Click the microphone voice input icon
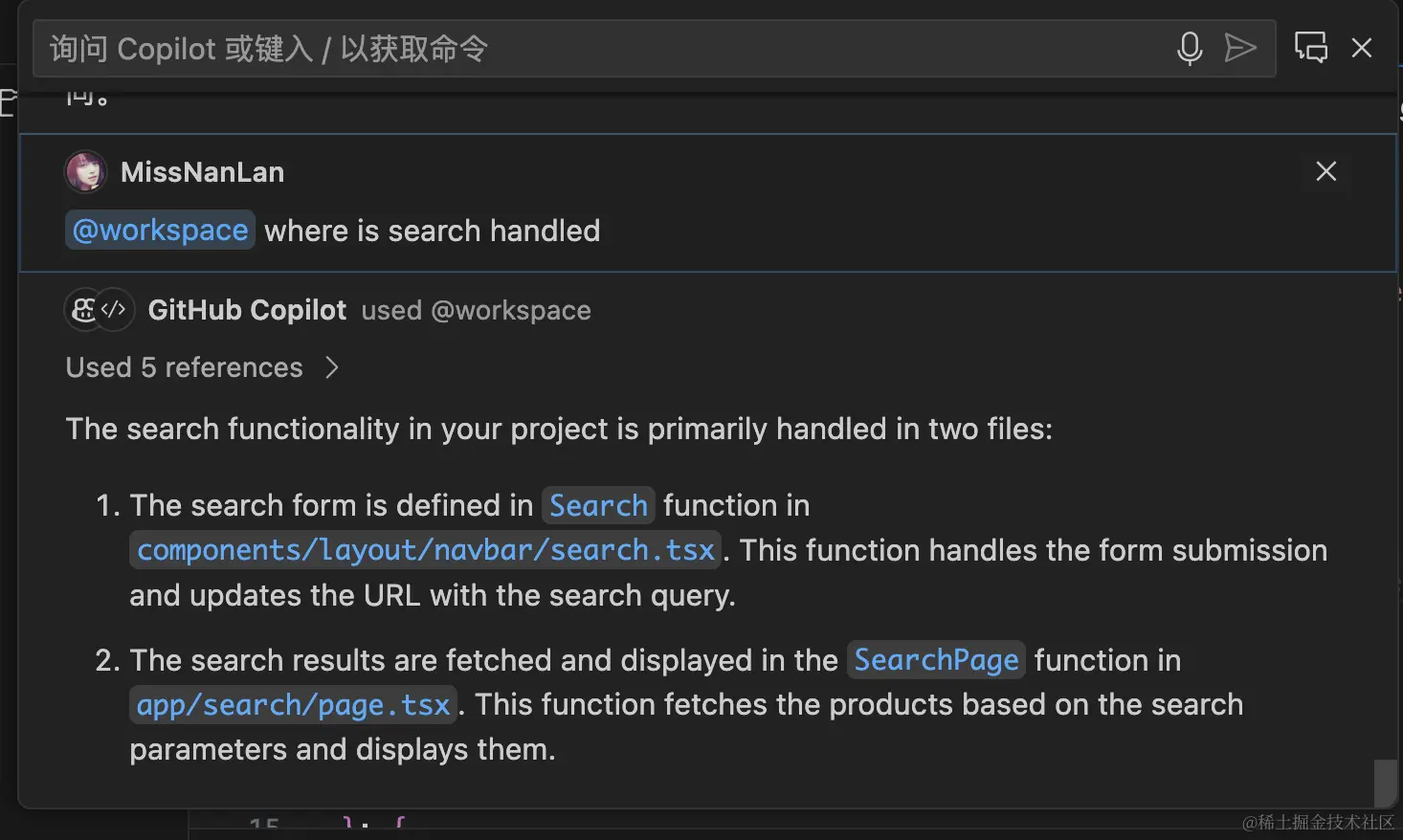The image size is (1403, 840). coord(1190,48)
